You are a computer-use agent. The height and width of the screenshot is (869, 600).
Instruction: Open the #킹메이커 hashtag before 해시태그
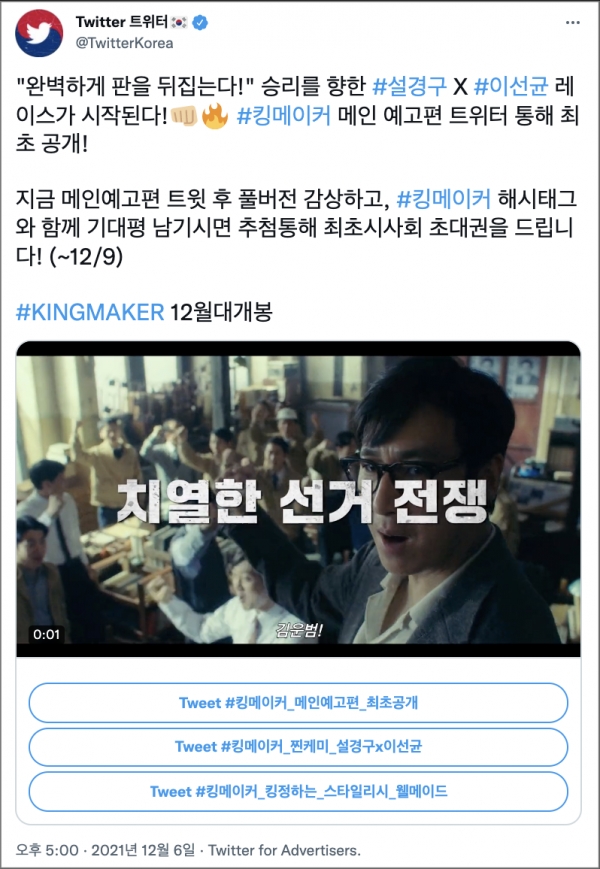(x=444, y=198)
